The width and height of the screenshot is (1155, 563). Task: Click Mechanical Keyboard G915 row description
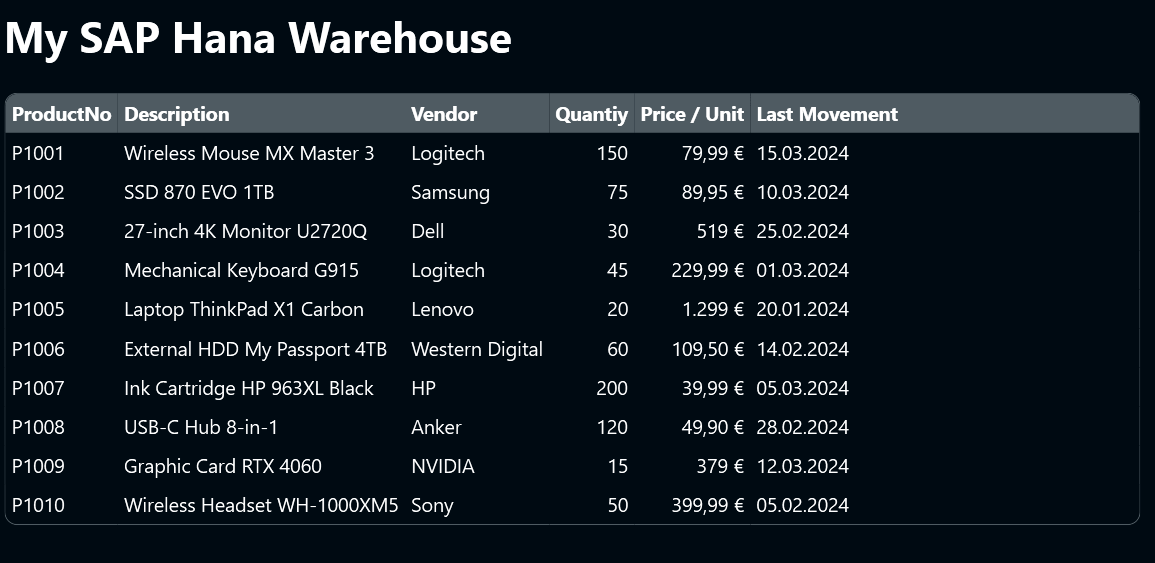[241, 271]
